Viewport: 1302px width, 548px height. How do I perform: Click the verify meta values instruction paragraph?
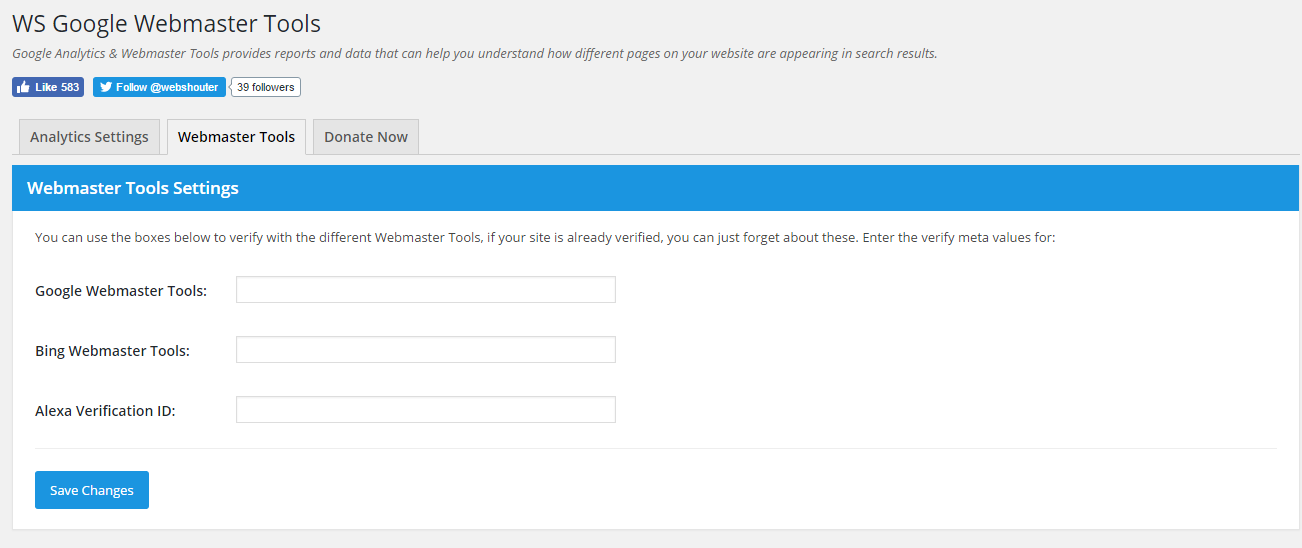click(545, 238)
